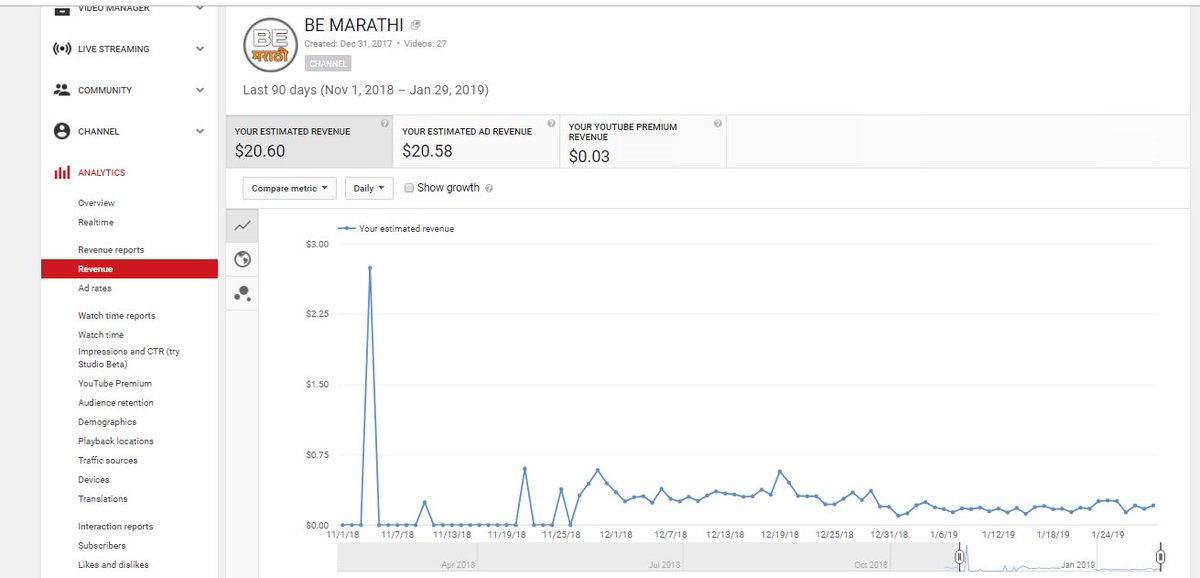Click the Analytics bar chart icon
Image resolution: width=1200 pixels, height=578 pixels.
point(61,173)
